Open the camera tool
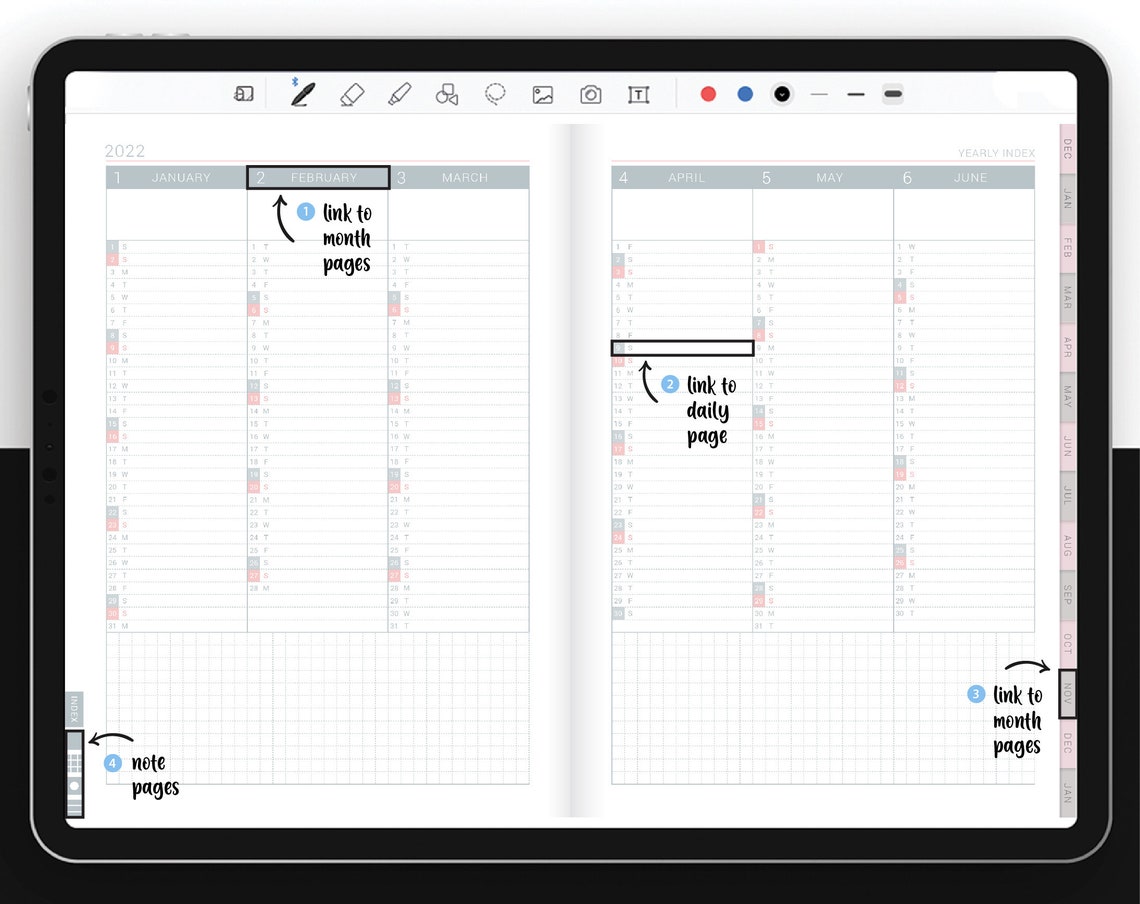Viewport: 1140px width, 904px height. [x=590, y=93]
